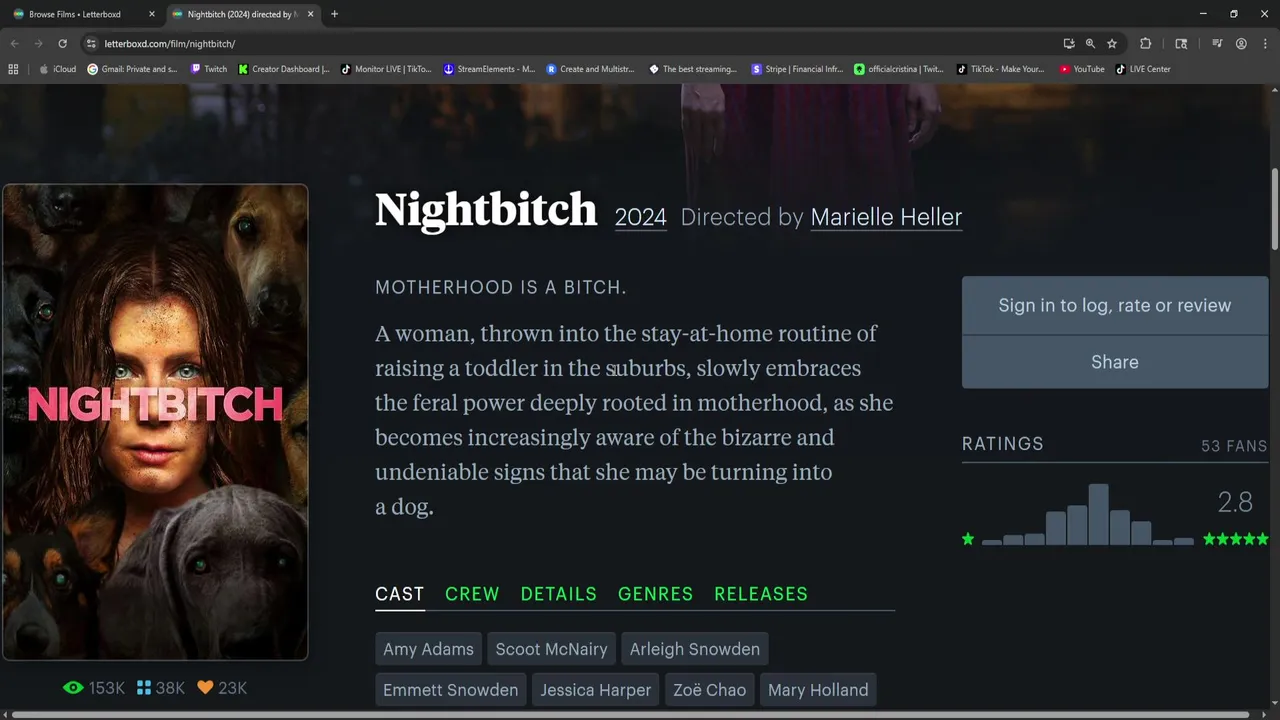Click the five green stars beside the histogram
Viewport: 1280px width, 720px height.
[1236, 539]
